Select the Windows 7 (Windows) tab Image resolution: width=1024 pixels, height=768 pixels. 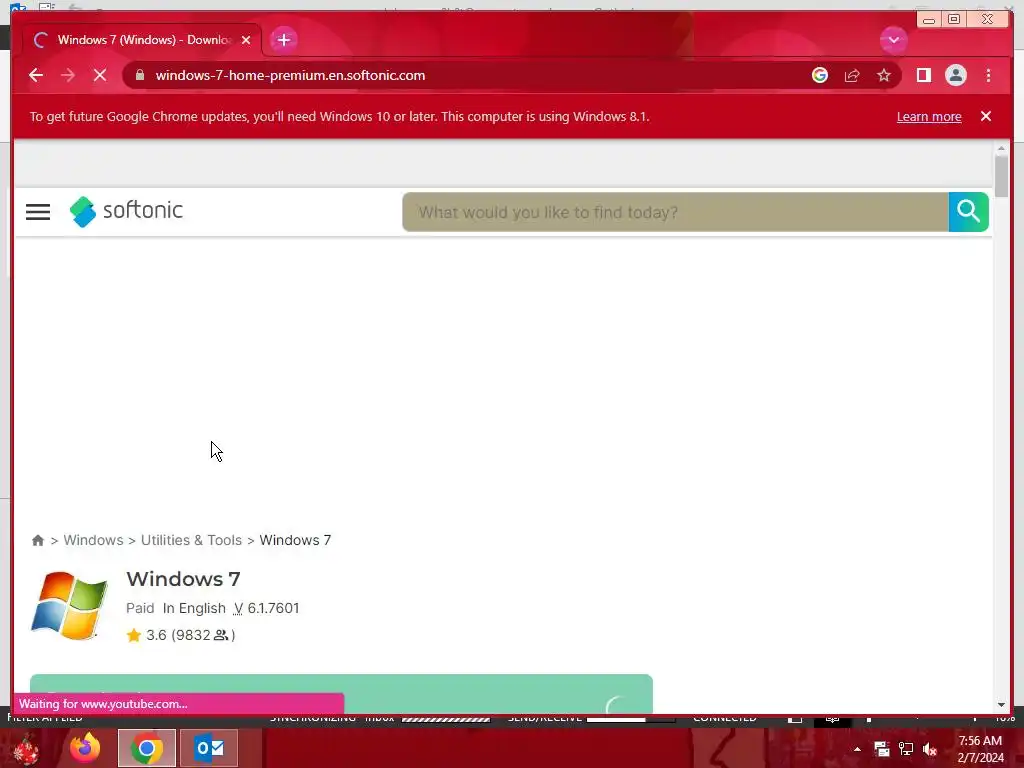[x=142, y=40]
